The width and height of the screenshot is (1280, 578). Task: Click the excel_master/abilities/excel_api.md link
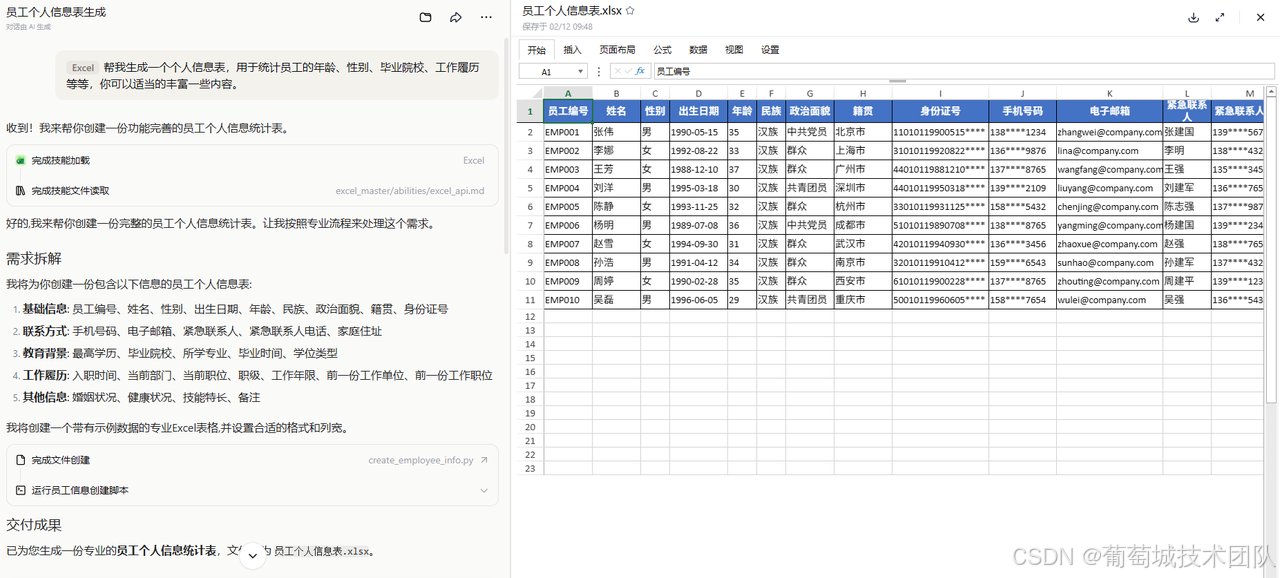tap(409, 190)
